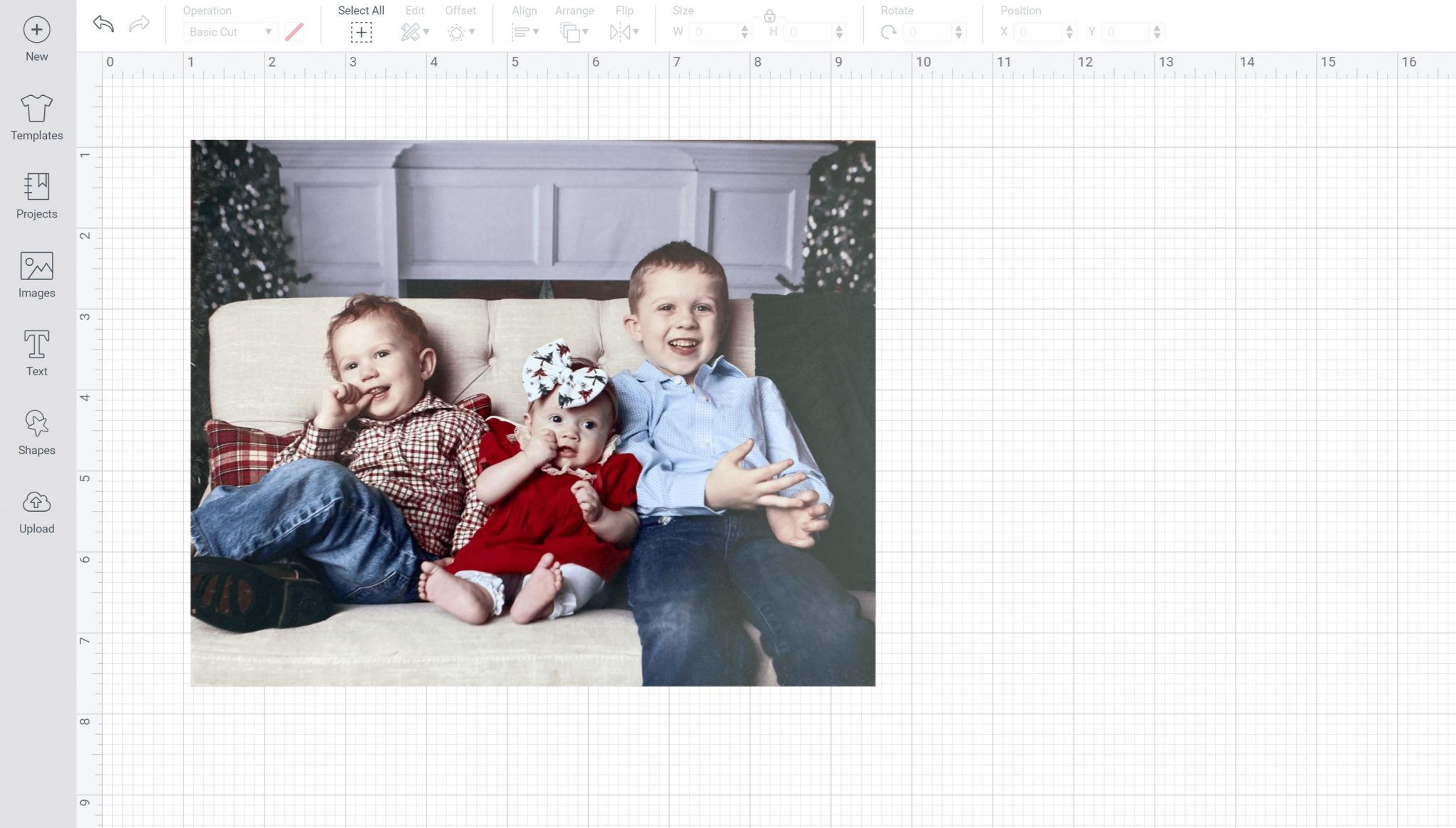Viewport: 1456px width, 828px height.
Task: Open the Align options dropdown
Action: pyautogui.click(x=525, y=31)
